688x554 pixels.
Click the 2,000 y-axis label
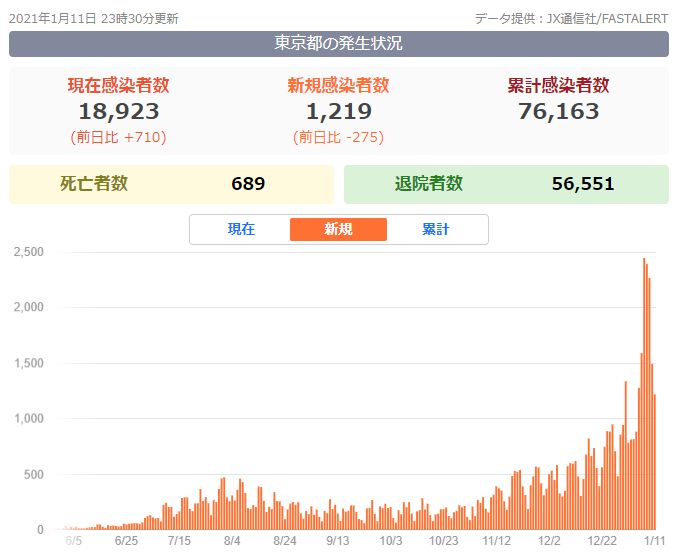point(29,307)
